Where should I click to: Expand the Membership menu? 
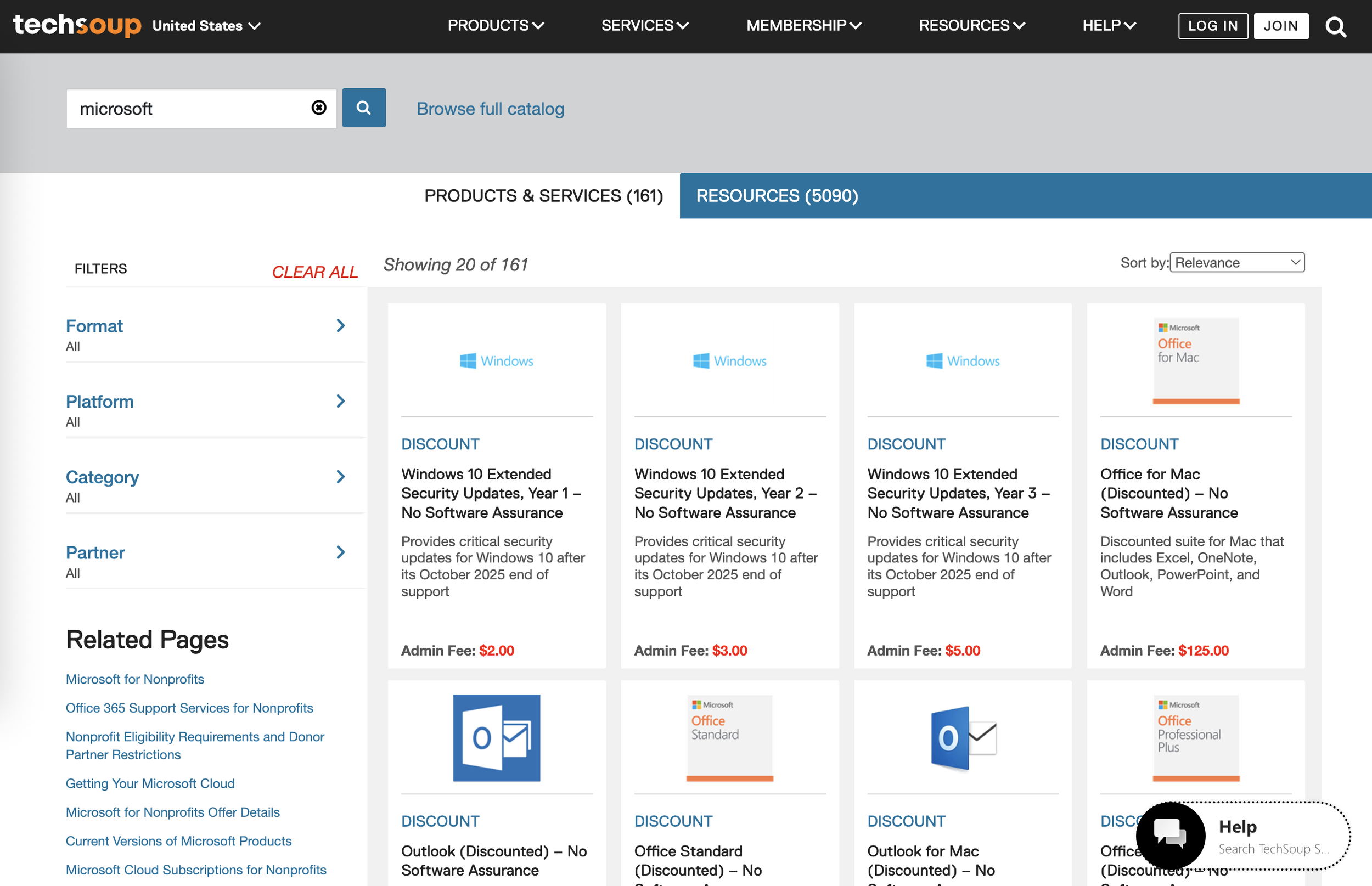point(804,25)
